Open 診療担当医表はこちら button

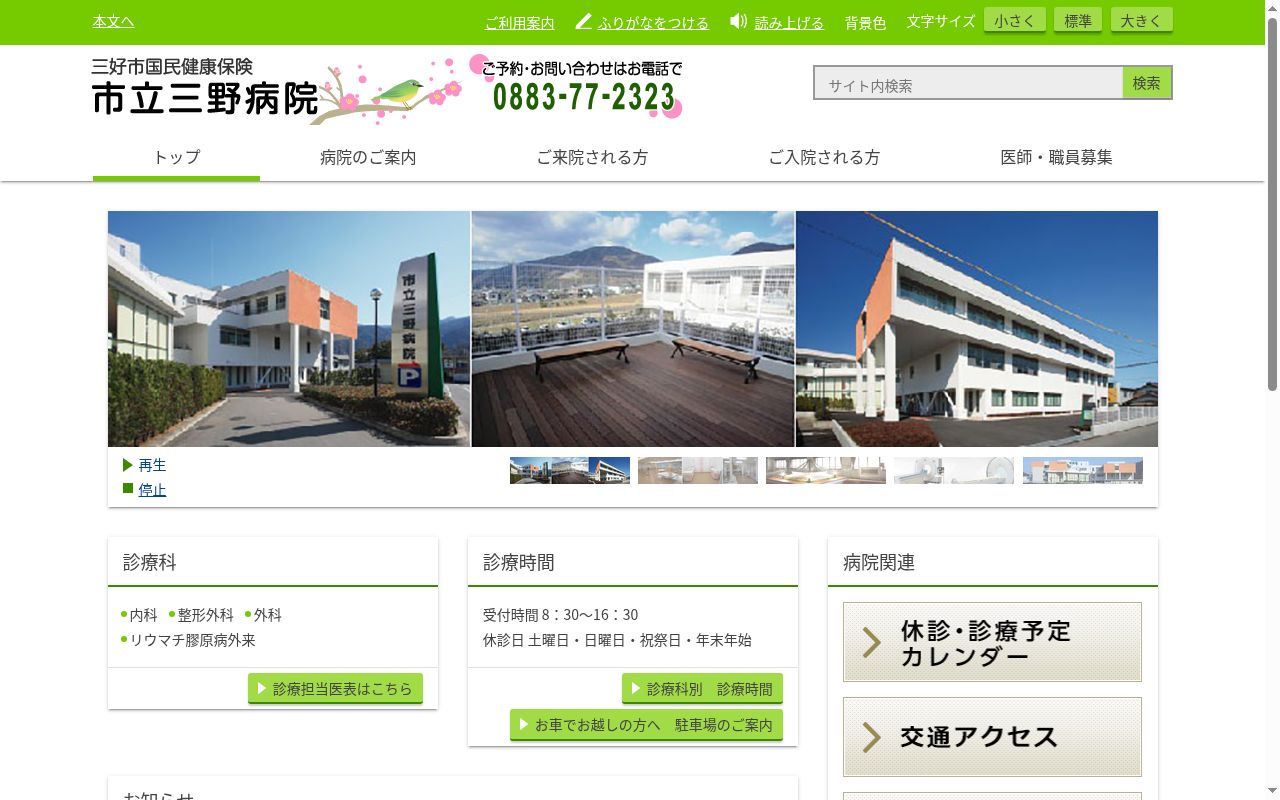pos(335,688)
